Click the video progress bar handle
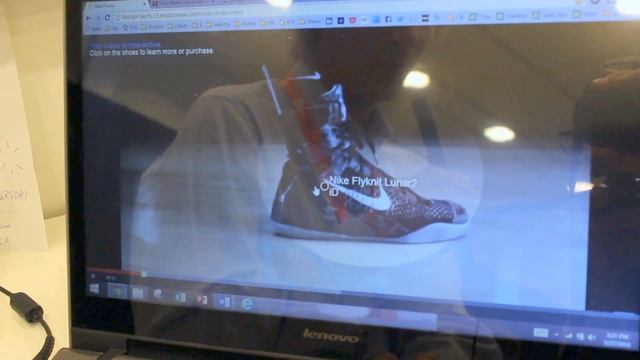 click(x=144, y=274)
